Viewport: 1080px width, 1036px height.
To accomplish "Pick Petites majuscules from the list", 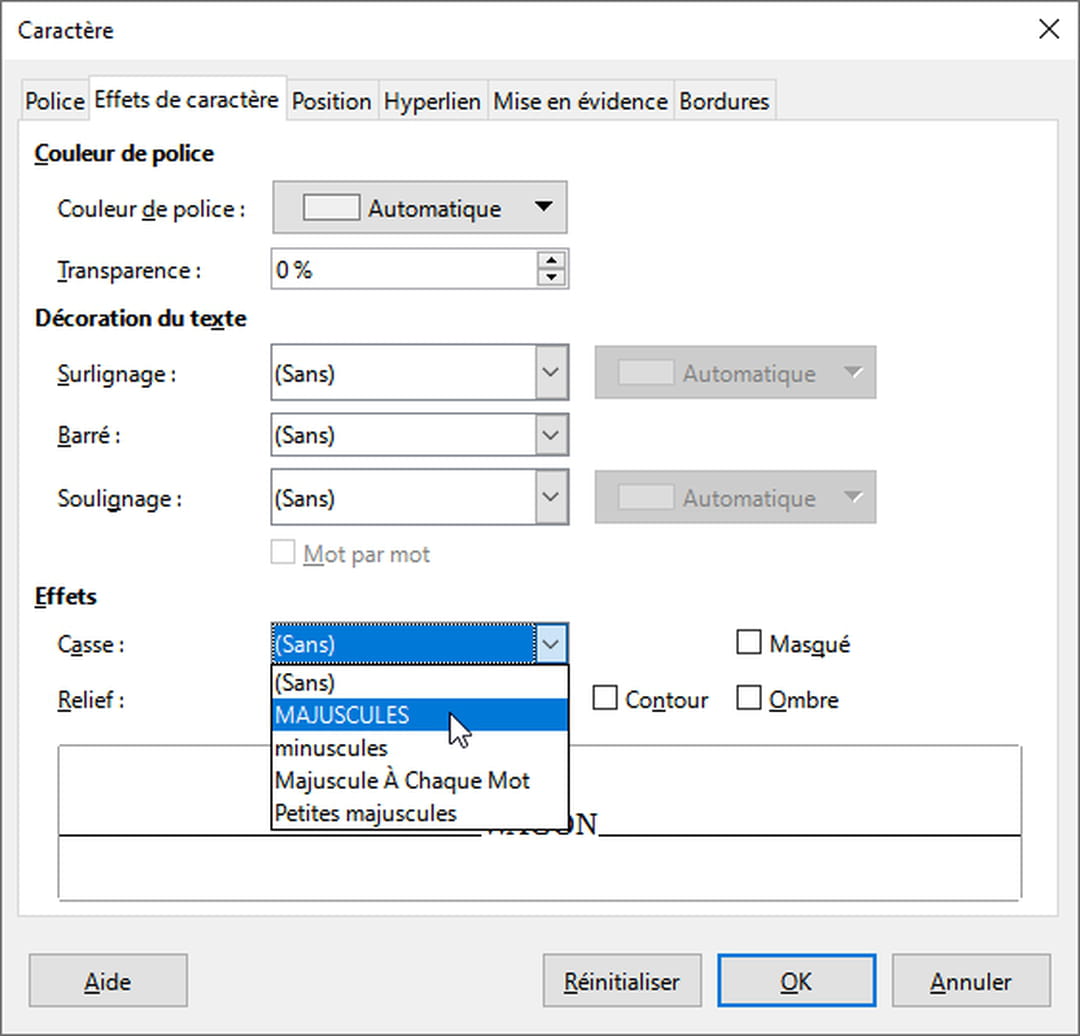I will [x=365, y=813].
